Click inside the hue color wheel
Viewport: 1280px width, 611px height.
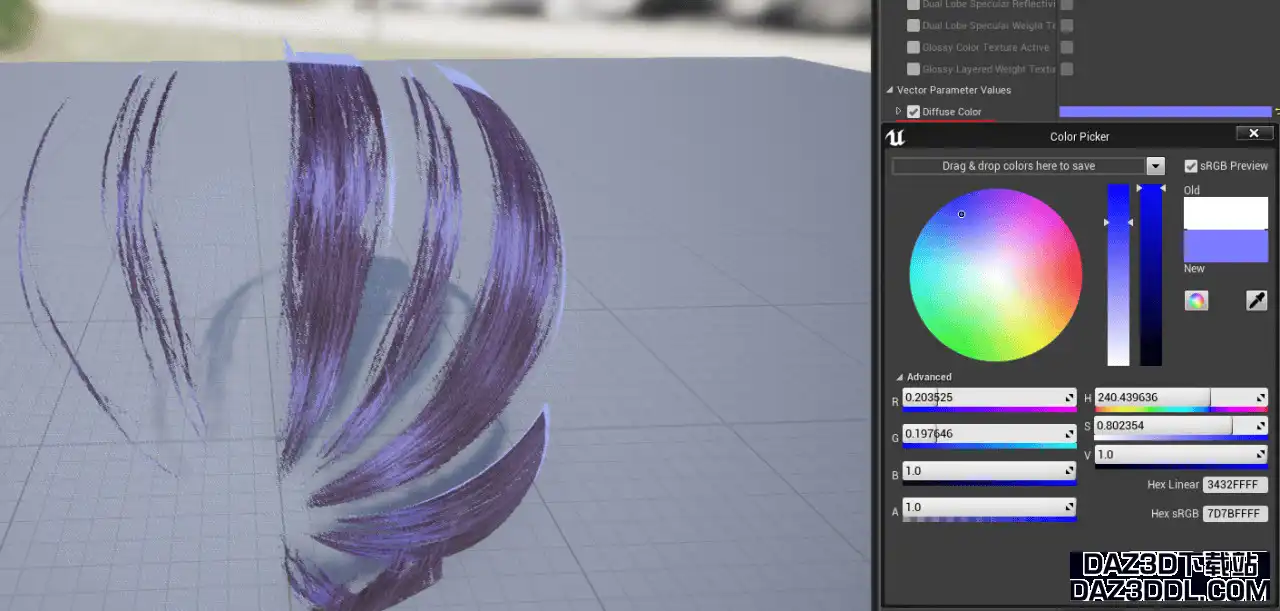pos(995,274)
